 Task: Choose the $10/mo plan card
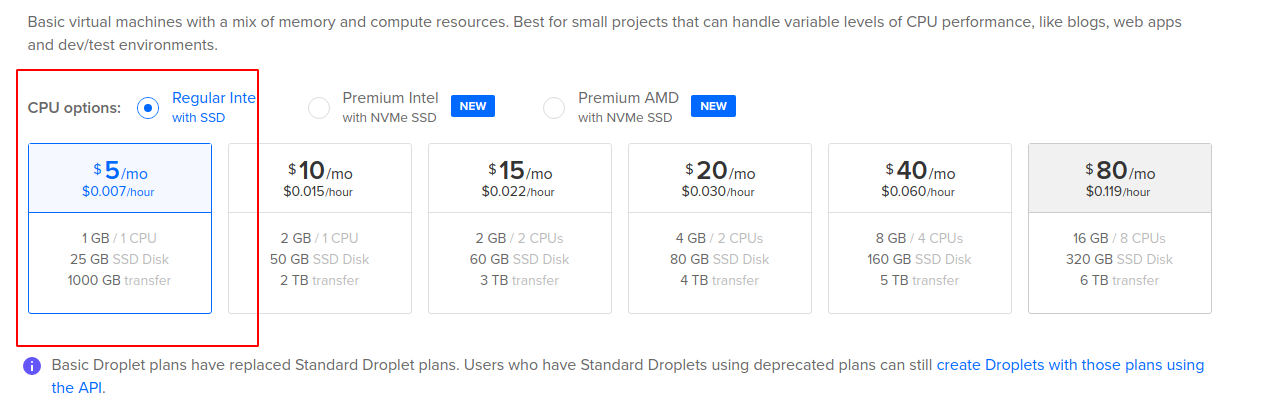tap(320, 228)
